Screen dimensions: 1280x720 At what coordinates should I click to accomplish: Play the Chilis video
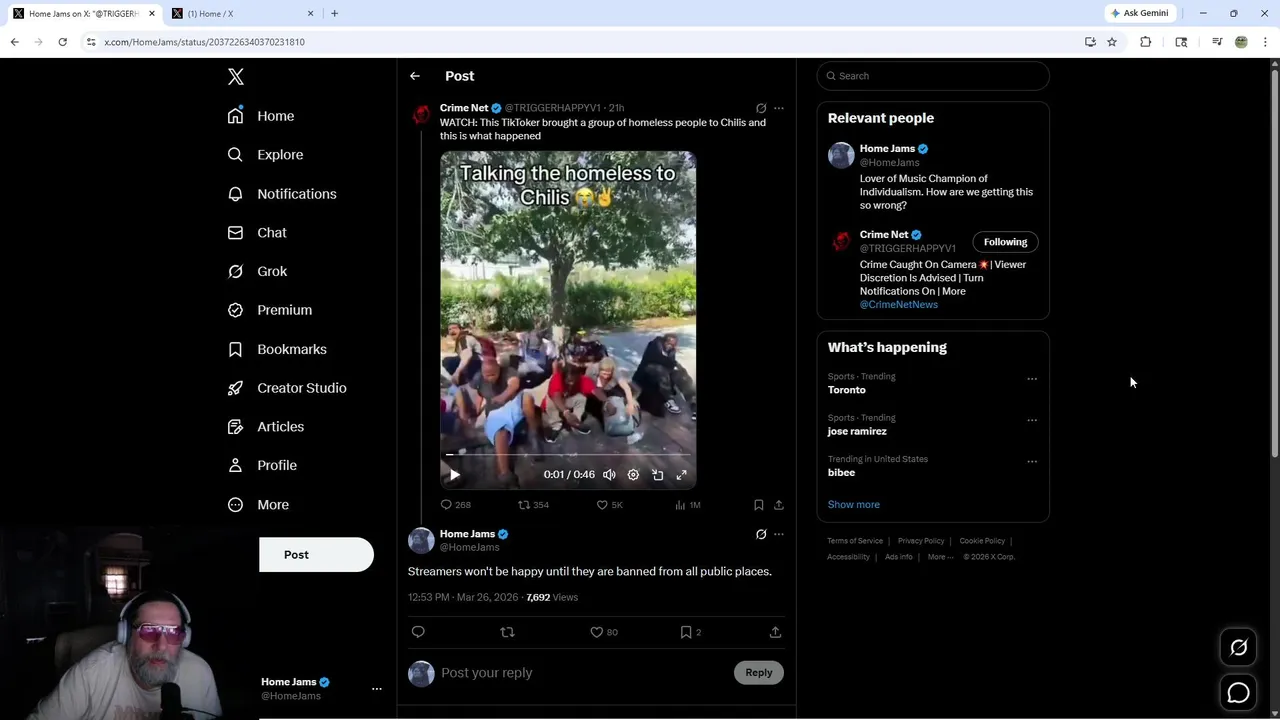[x=454, y=475]
